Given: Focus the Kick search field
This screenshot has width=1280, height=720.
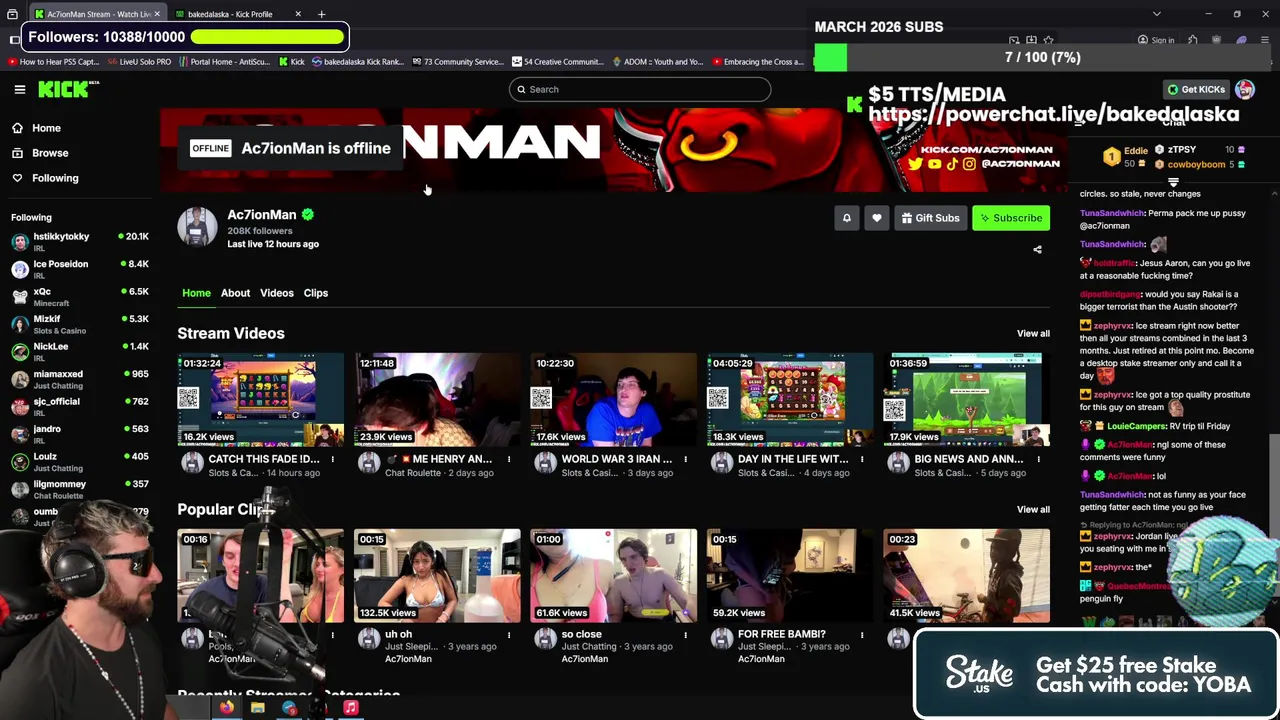Looking at the screenshot, I should [640, 89].
